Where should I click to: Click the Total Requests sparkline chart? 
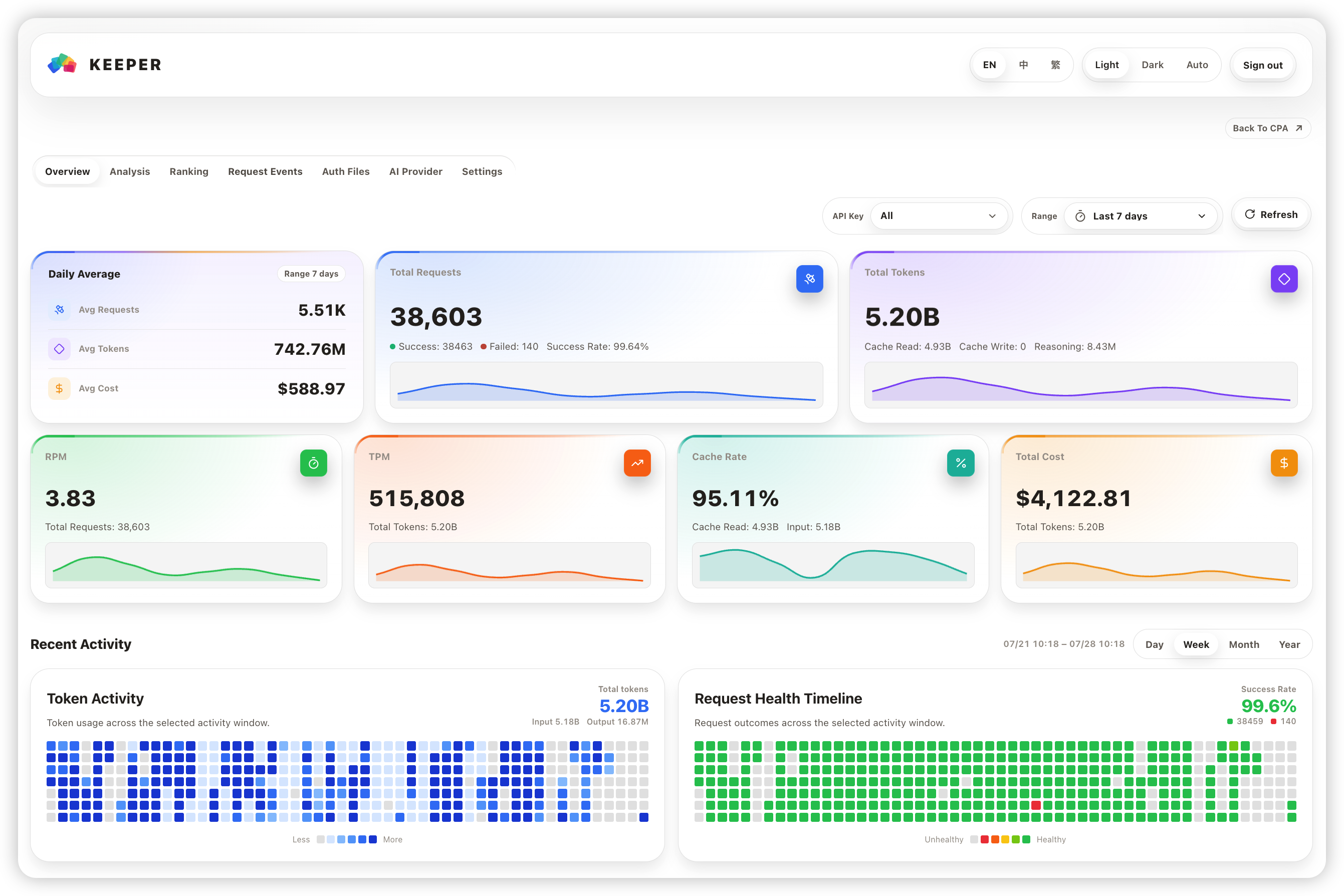pyautogui.click(x=606, y=385)
